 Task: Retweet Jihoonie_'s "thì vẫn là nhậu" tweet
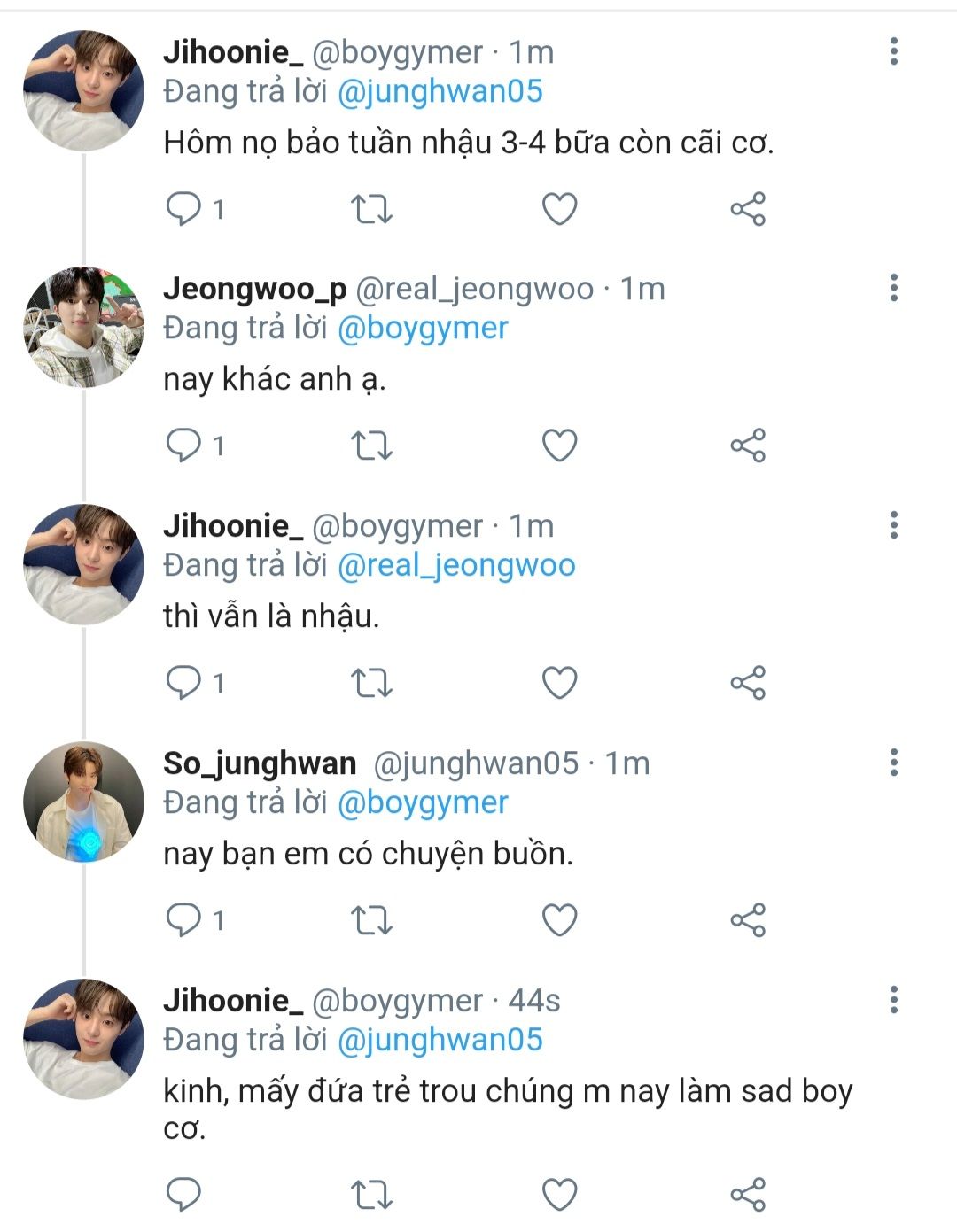pos(371,683)
